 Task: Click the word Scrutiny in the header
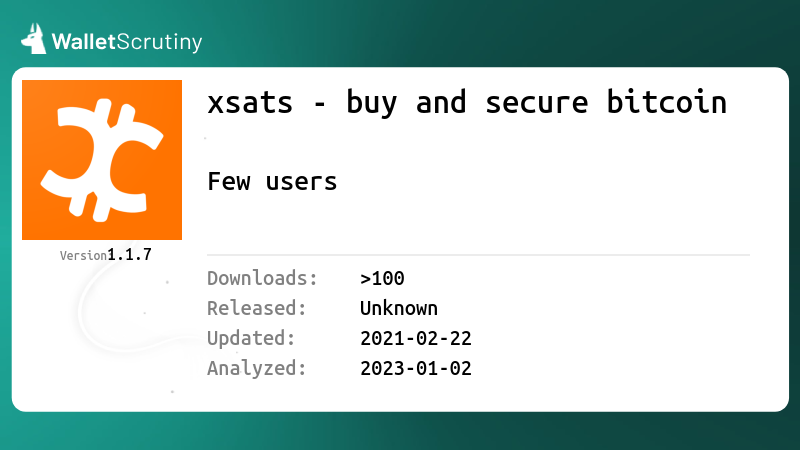pos(160,42)
